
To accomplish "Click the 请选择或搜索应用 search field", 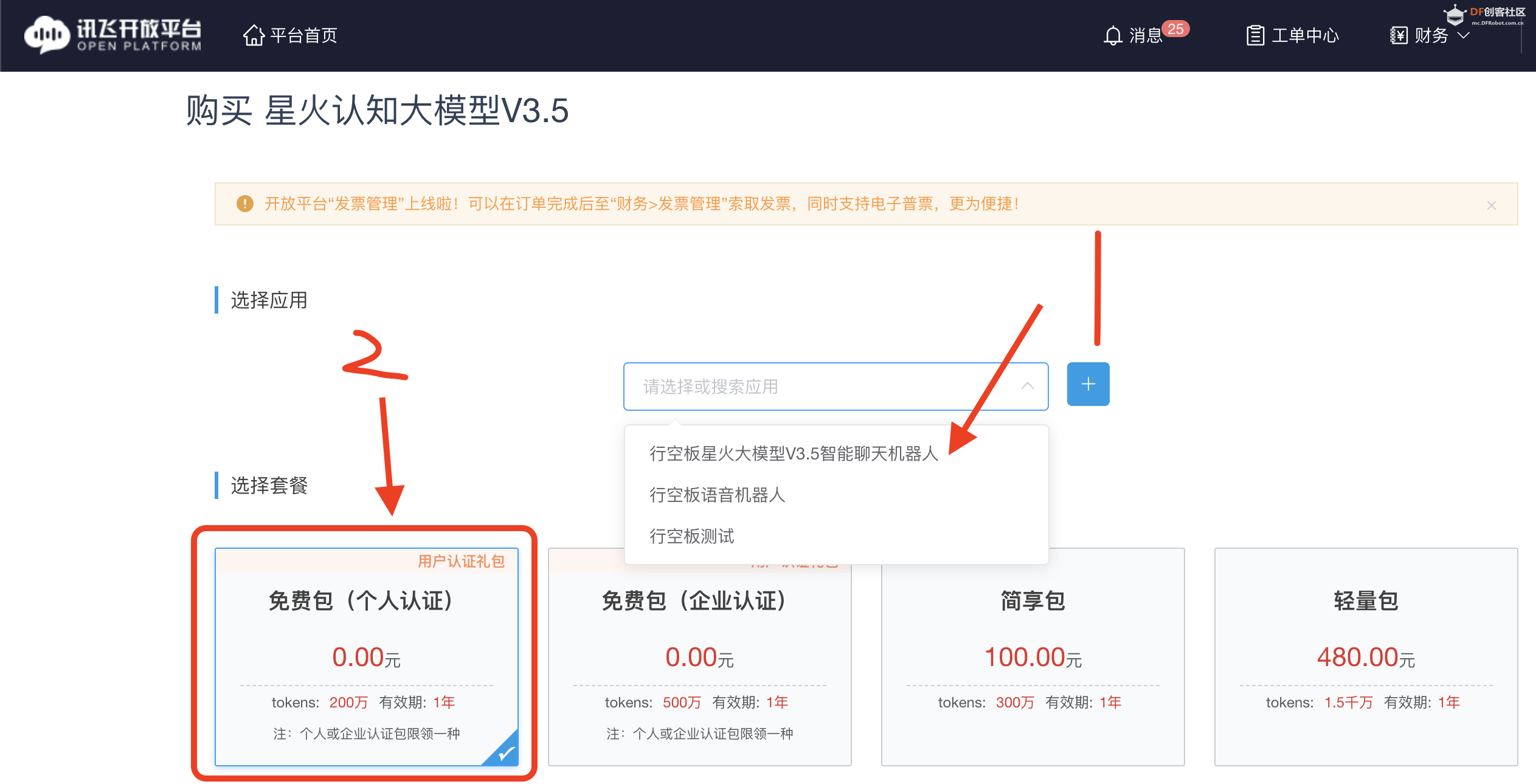I will (835, 387).
